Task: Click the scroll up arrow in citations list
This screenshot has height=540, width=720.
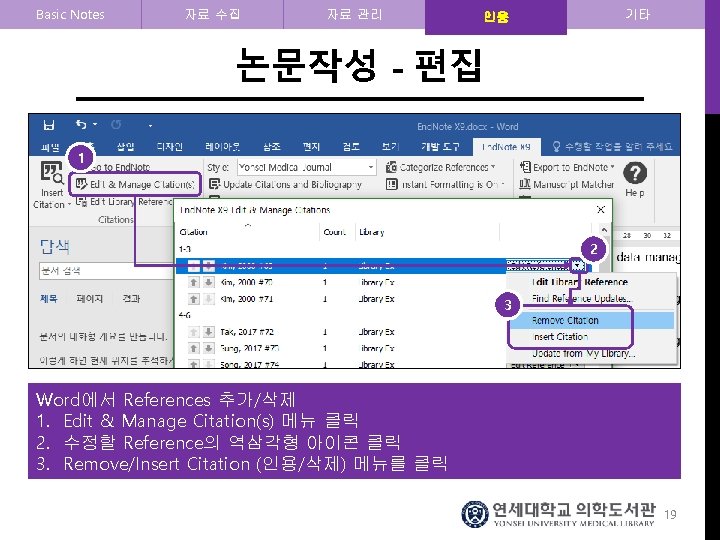Action: (x=604, y=230)
